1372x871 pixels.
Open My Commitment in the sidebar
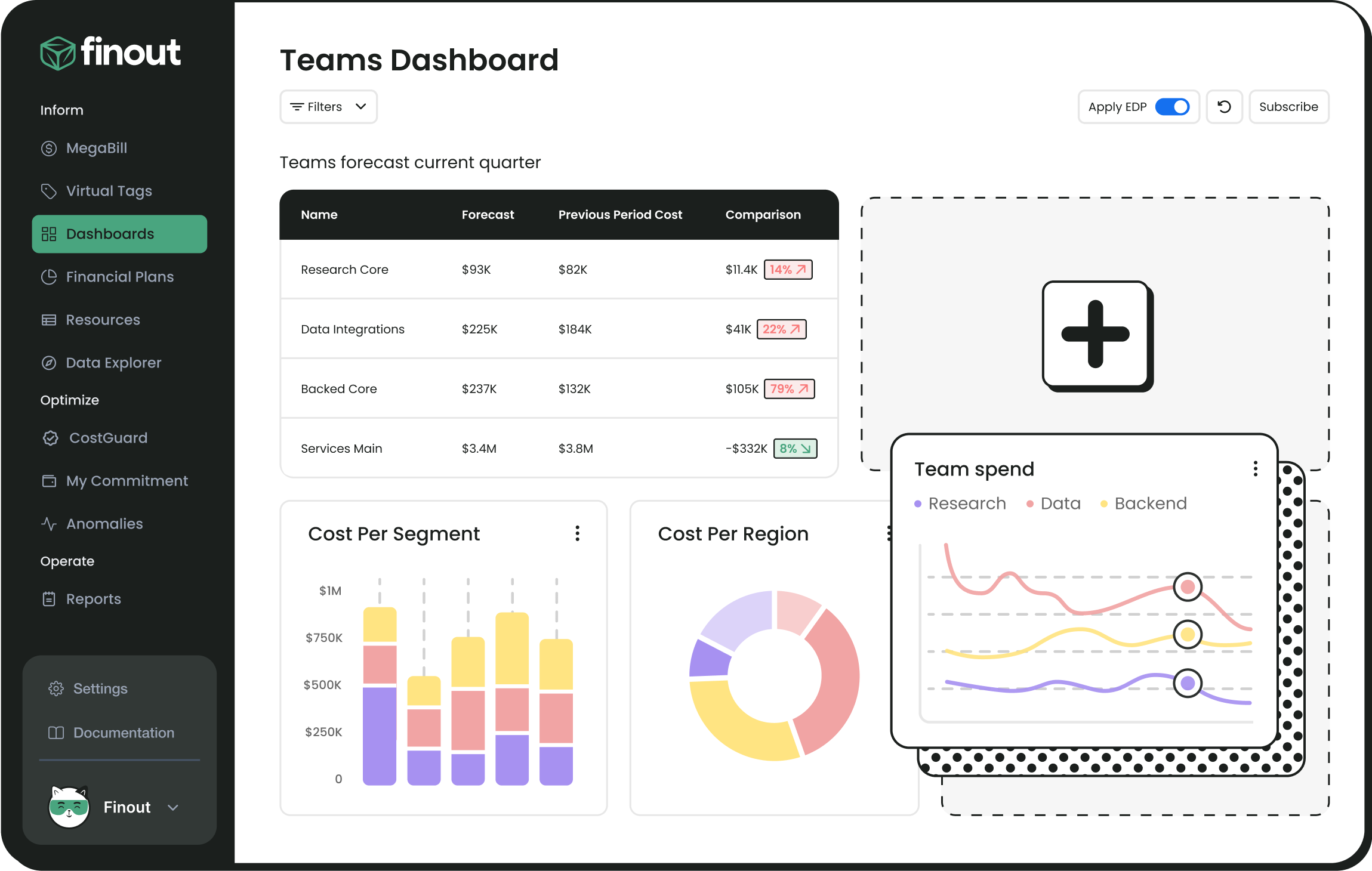(x=127, y=480)
